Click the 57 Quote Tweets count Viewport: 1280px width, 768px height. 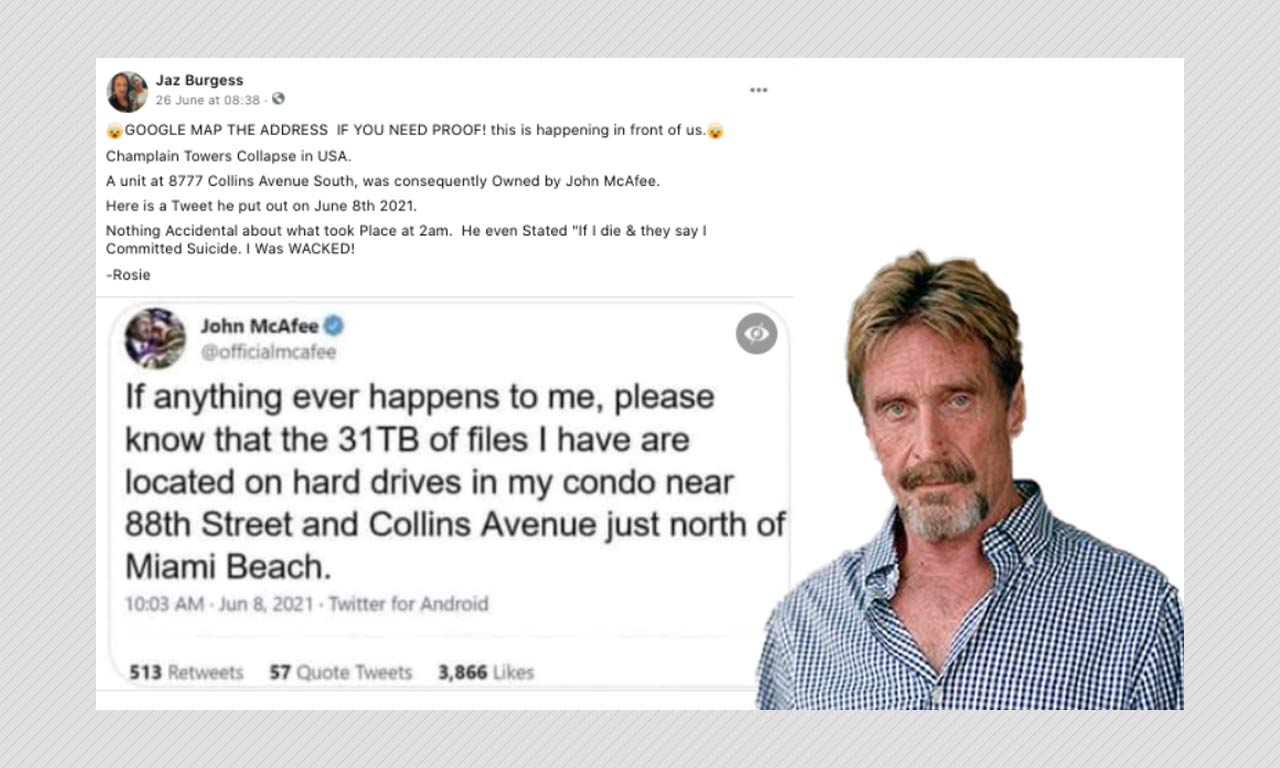click(x=341, y=672)
